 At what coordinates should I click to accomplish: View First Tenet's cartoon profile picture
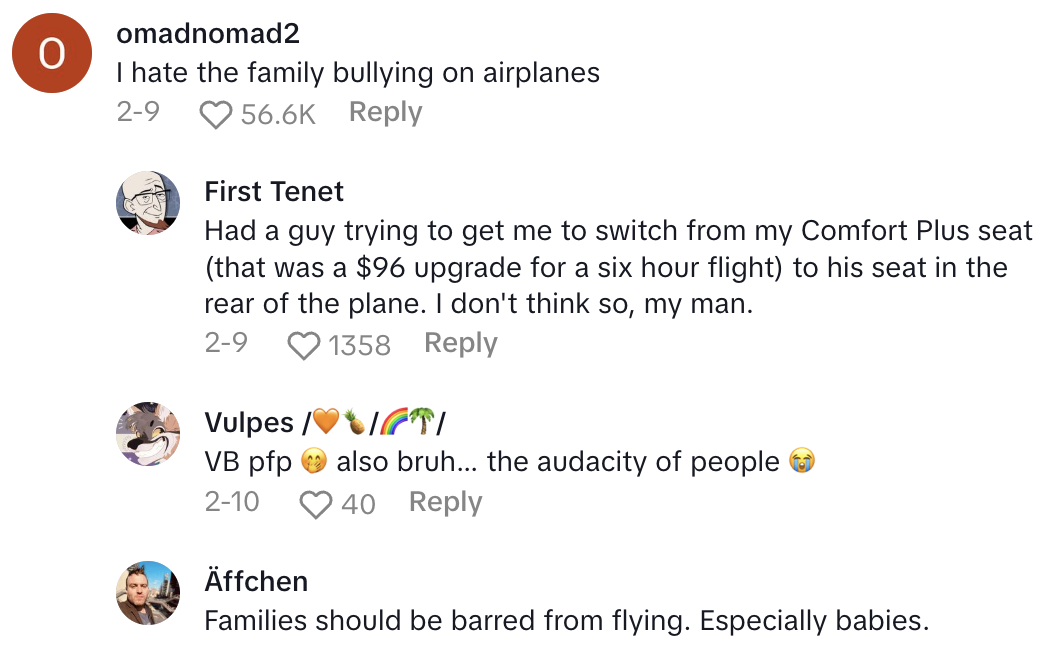[x=148, y=203]
